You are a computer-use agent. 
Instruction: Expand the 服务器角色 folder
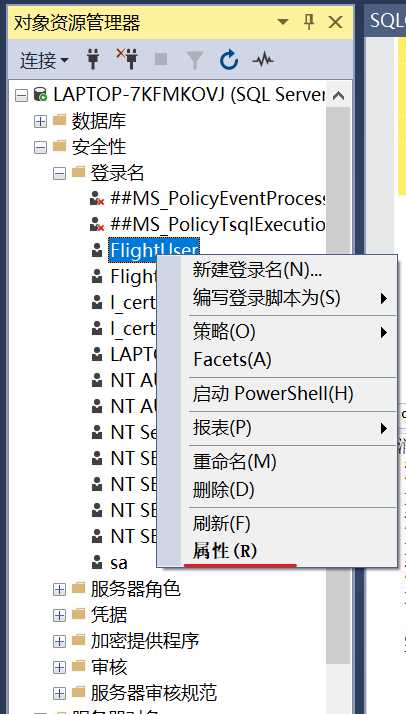59,589
